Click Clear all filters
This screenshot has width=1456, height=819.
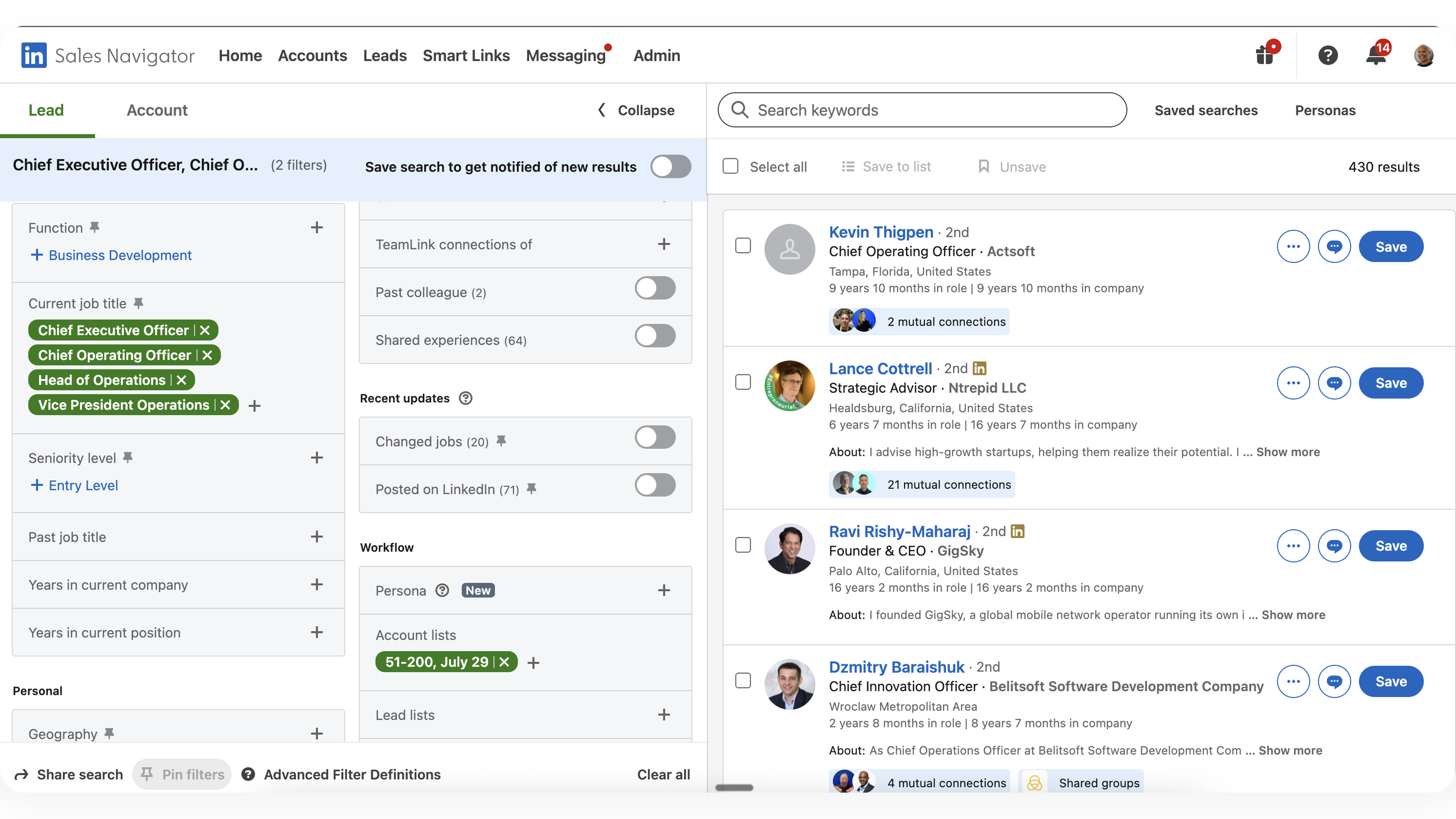(x=663, y=774)
